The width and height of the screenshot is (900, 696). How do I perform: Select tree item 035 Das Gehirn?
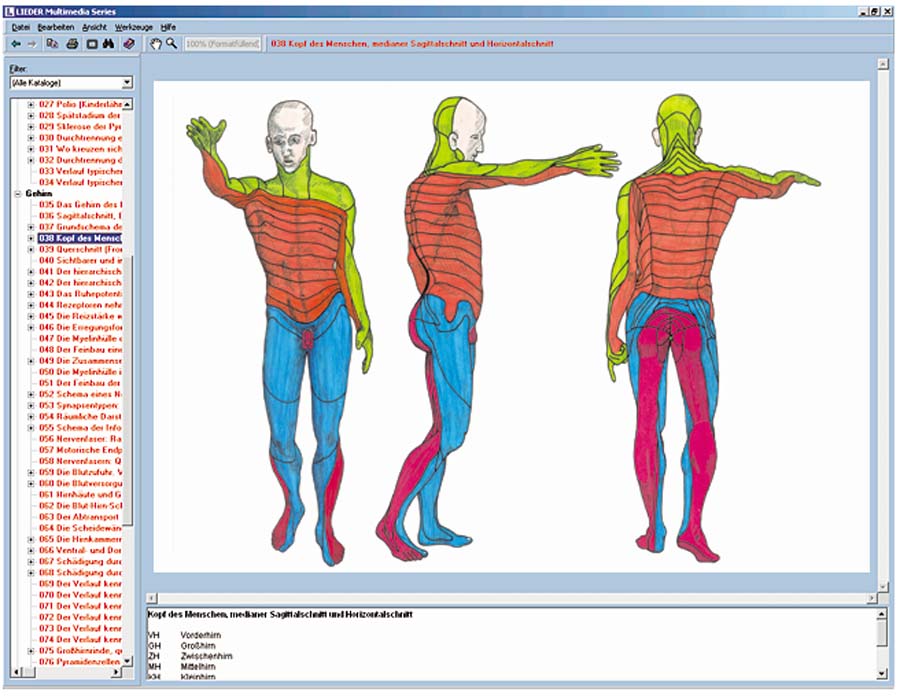[x=80, y=204]
